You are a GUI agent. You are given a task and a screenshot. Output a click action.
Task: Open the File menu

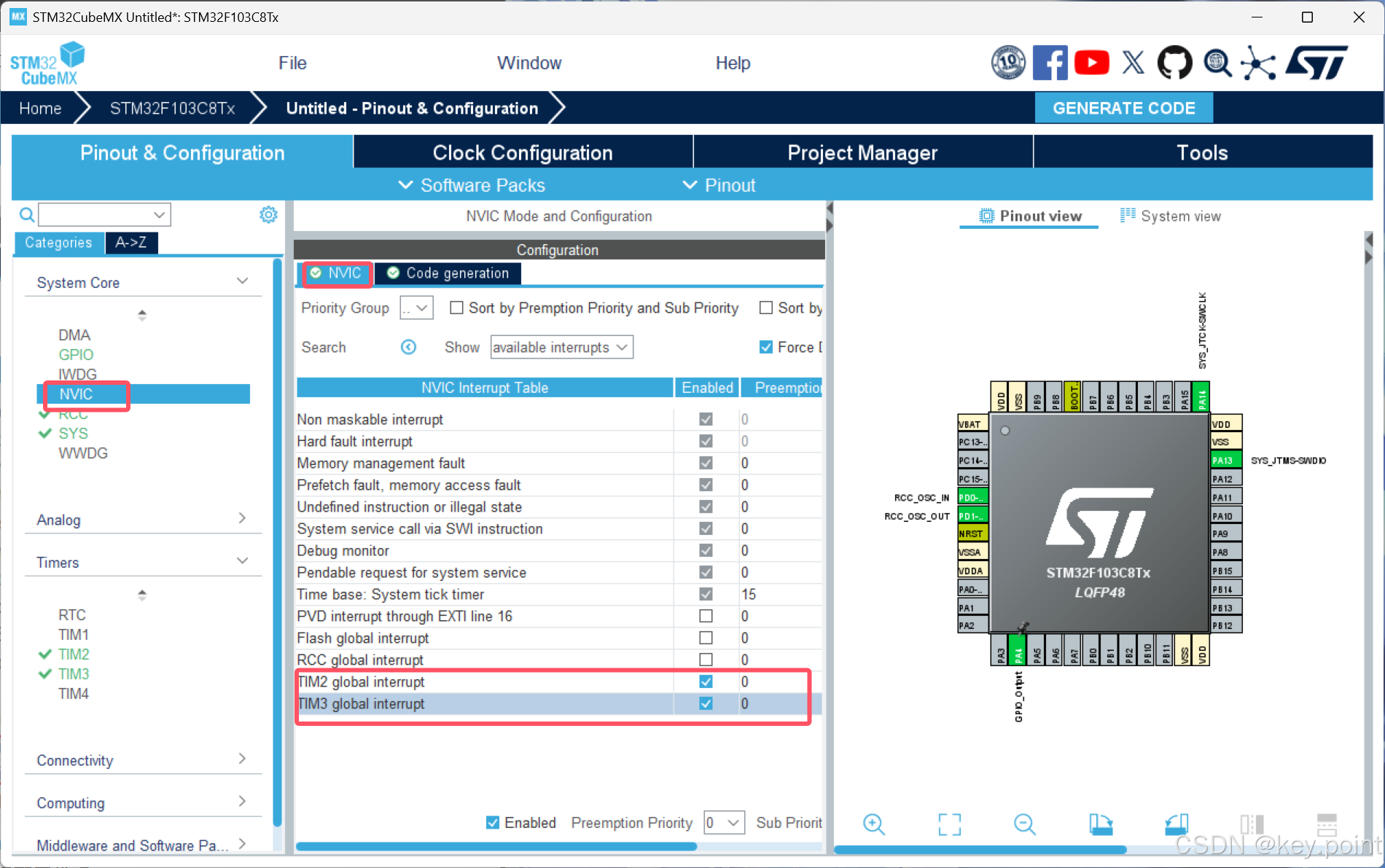(292, 63)
